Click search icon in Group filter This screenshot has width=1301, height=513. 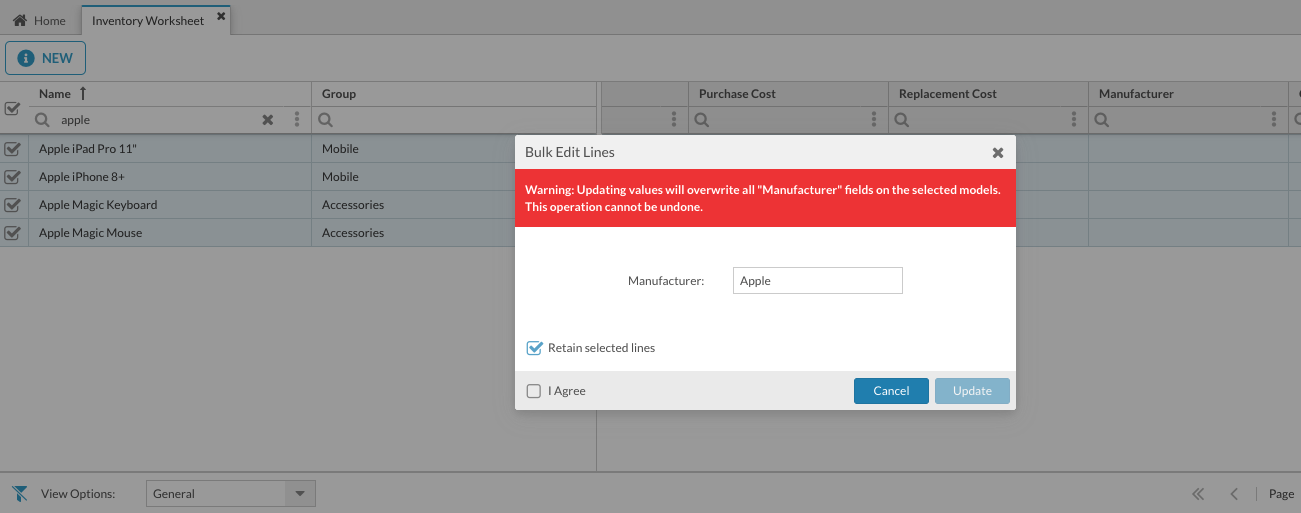point(326,120)
